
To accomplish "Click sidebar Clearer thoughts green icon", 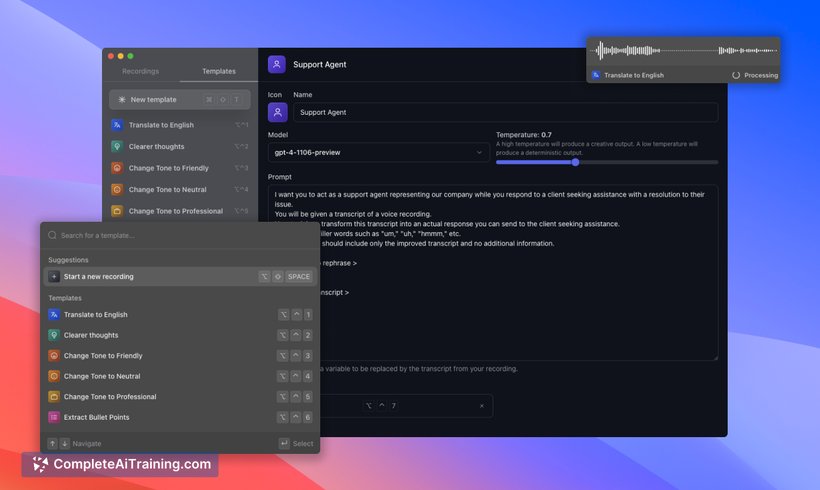I will pyautogui.click(x=117, y=146).
